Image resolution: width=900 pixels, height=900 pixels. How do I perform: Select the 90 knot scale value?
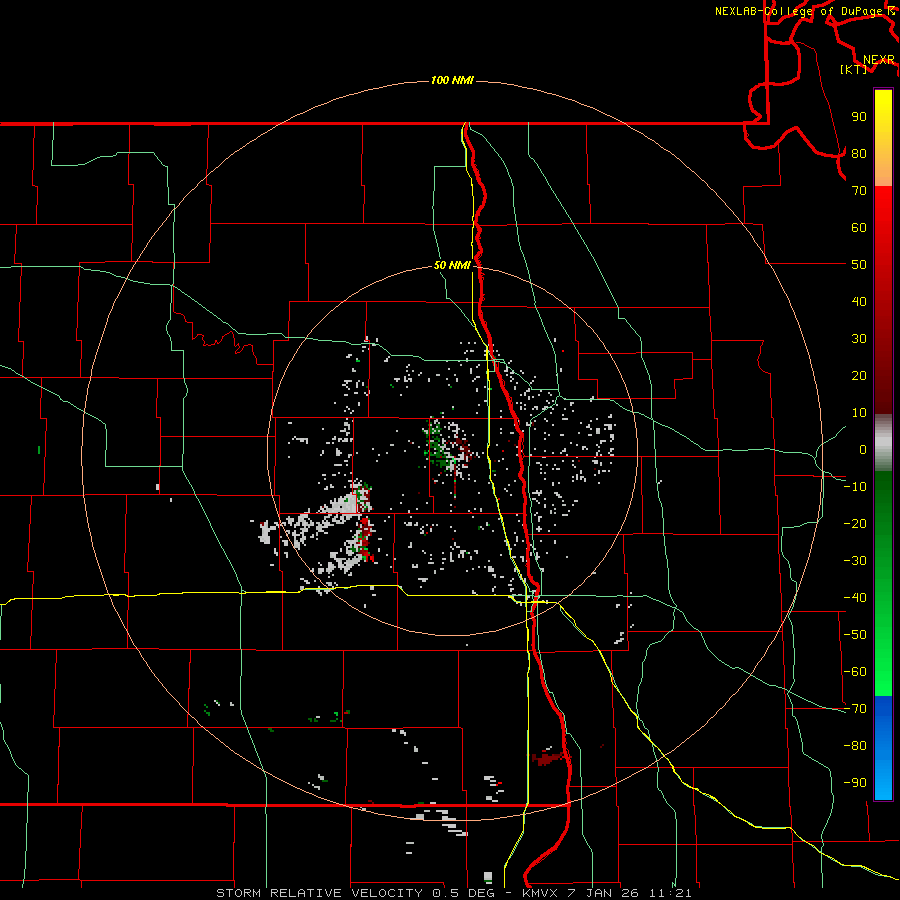point(859,117)
